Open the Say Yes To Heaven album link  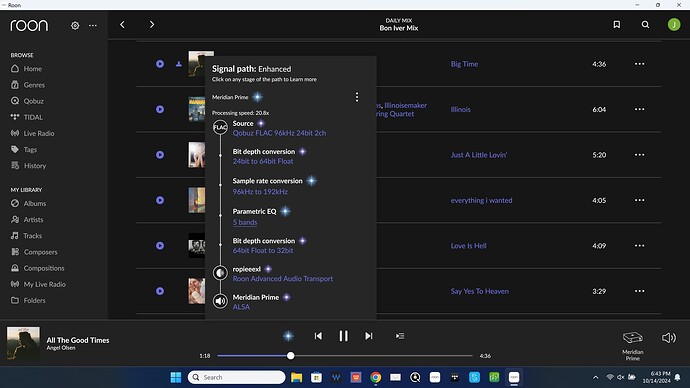pos(480,291)
